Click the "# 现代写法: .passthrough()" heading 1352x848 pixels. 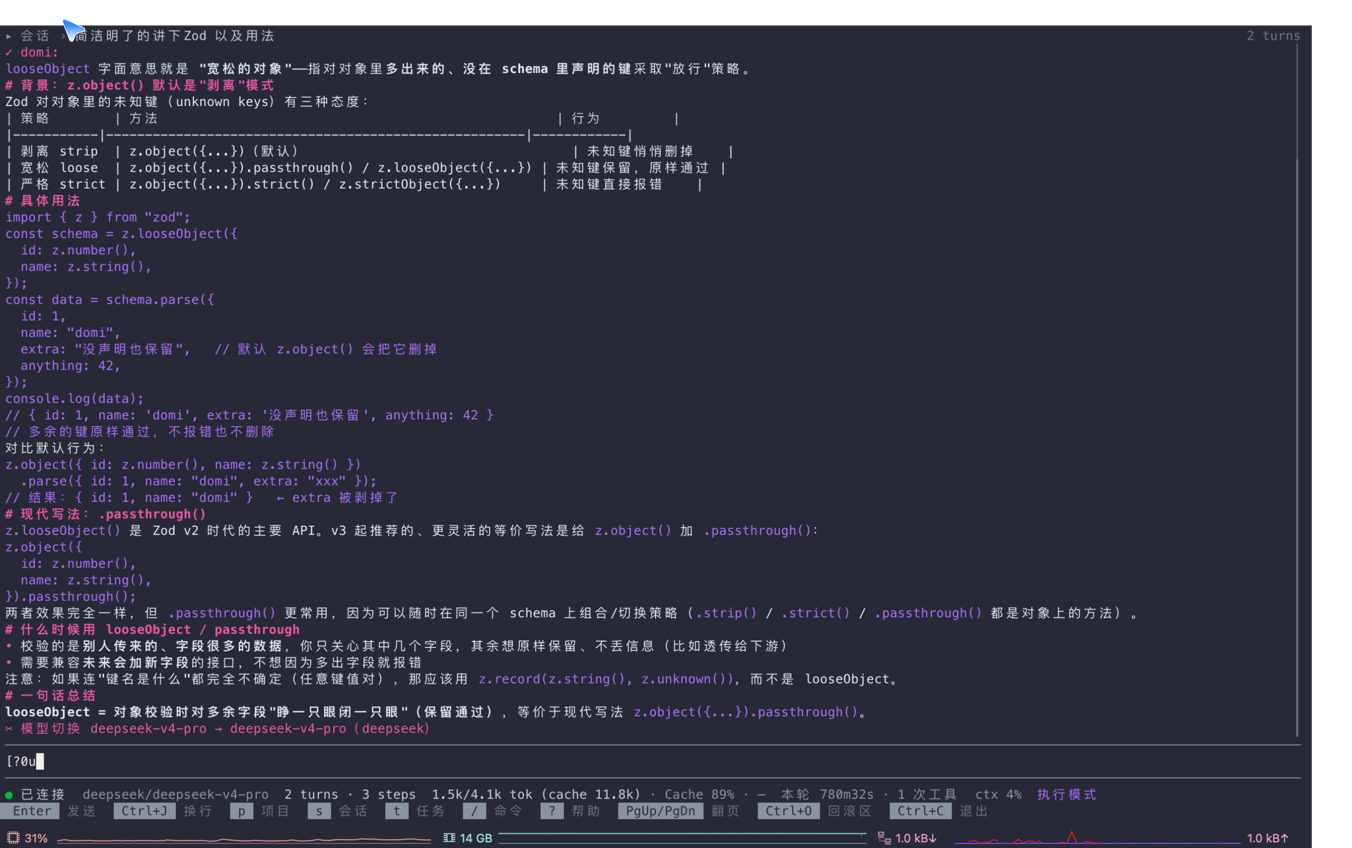click(106, 514)
